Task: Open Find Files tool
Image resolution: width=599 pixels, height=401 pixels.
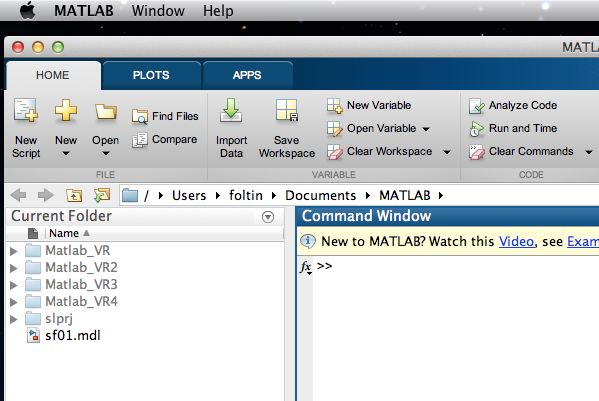Action: pos(165,116)
